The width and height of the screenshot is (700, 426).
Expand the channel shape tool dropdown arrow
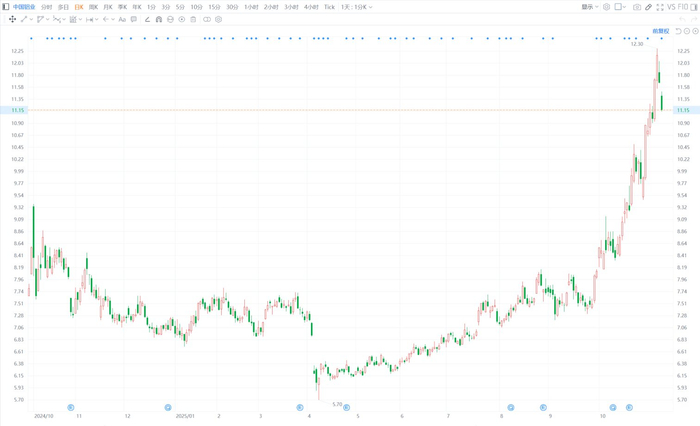[x=48, y=19]
